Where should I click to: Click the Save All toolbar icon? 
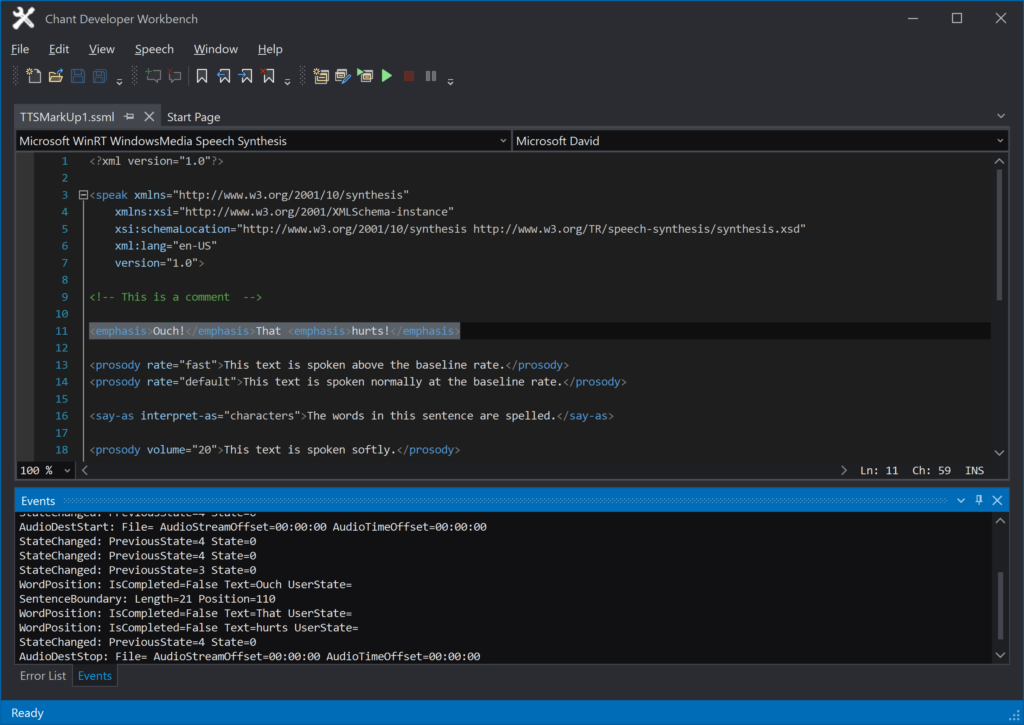tap(100, 76)
